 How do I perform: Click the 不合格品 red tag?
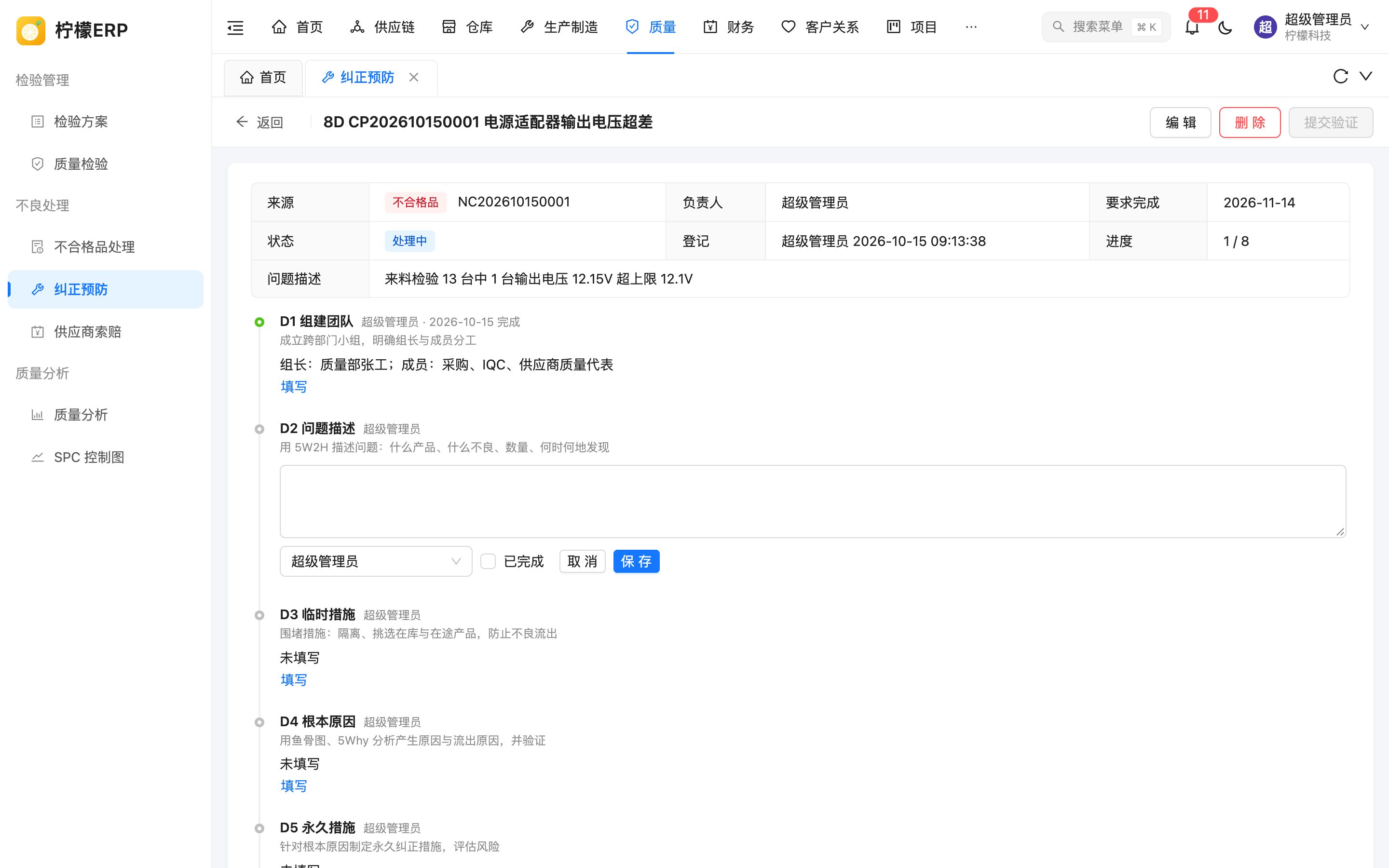click(415, 203)
